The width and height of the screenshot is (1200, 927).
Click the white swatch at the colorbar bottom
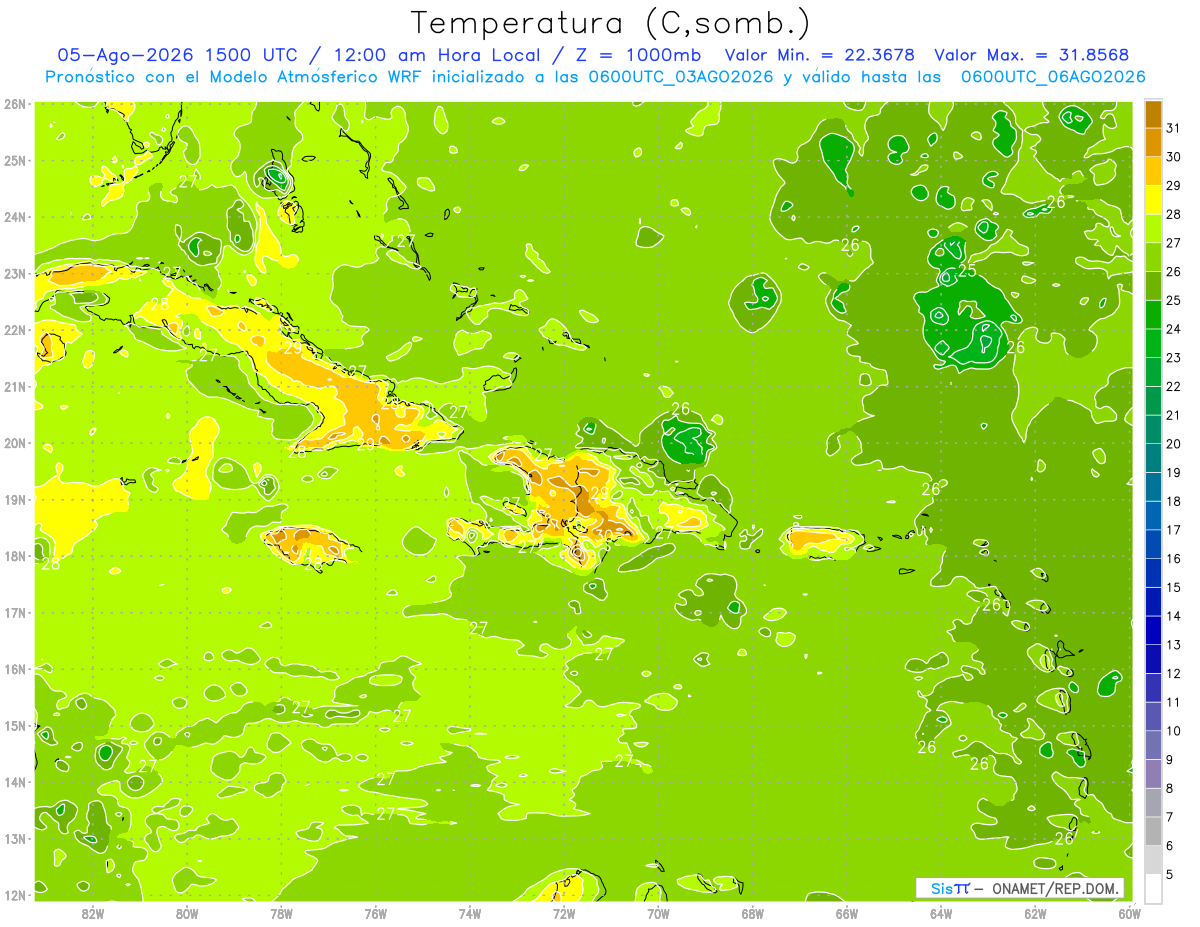point(1153,888)
